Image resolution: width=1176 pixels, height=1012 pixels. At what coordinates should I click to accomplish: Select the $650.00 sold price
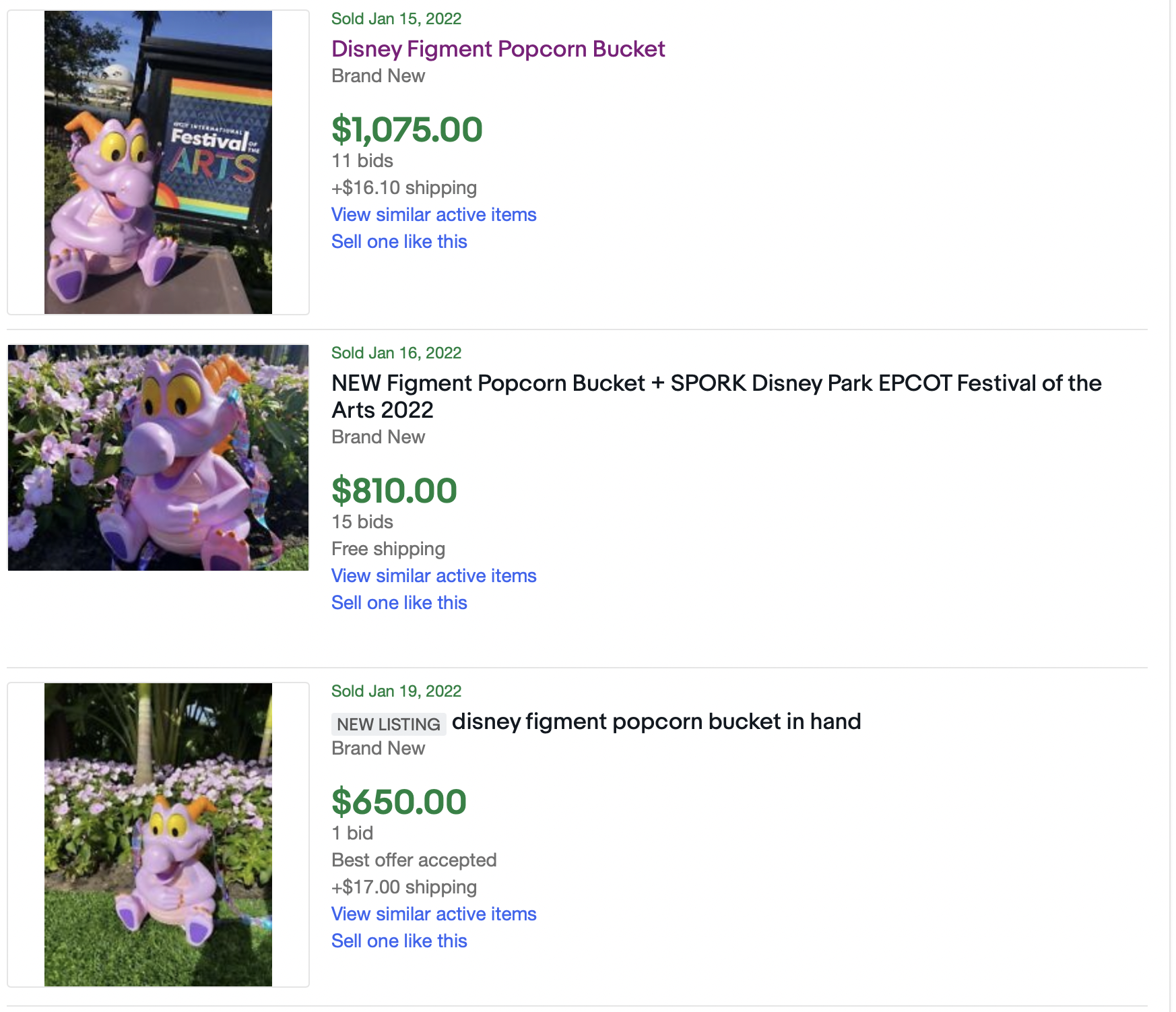tap(396, 802)
